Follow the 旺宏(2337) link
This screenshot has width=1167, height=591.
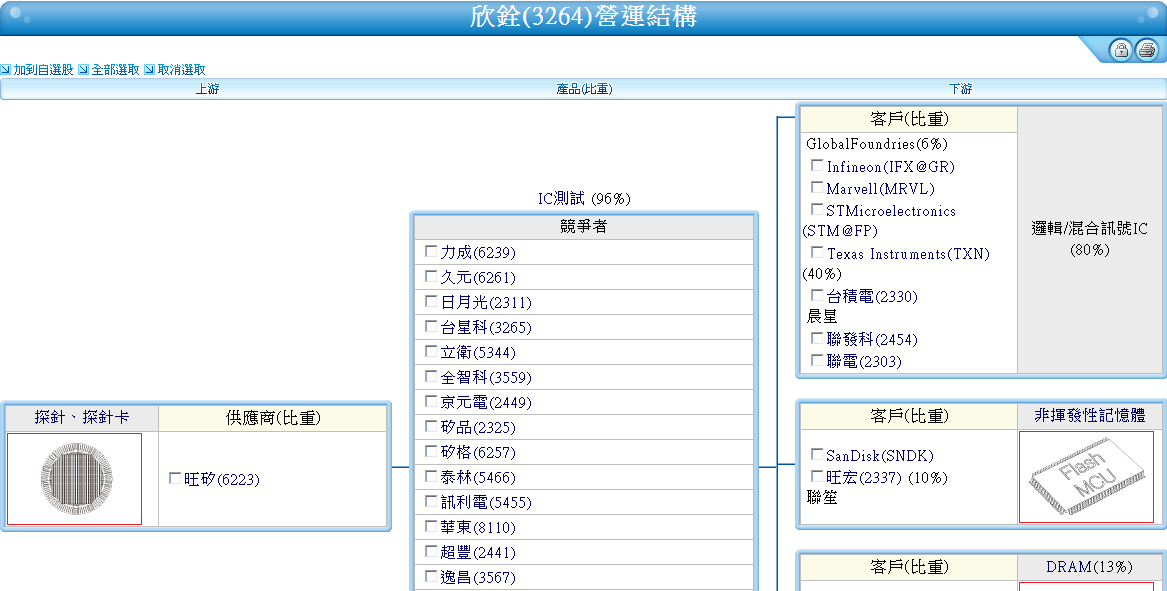(x=864, y=477)
